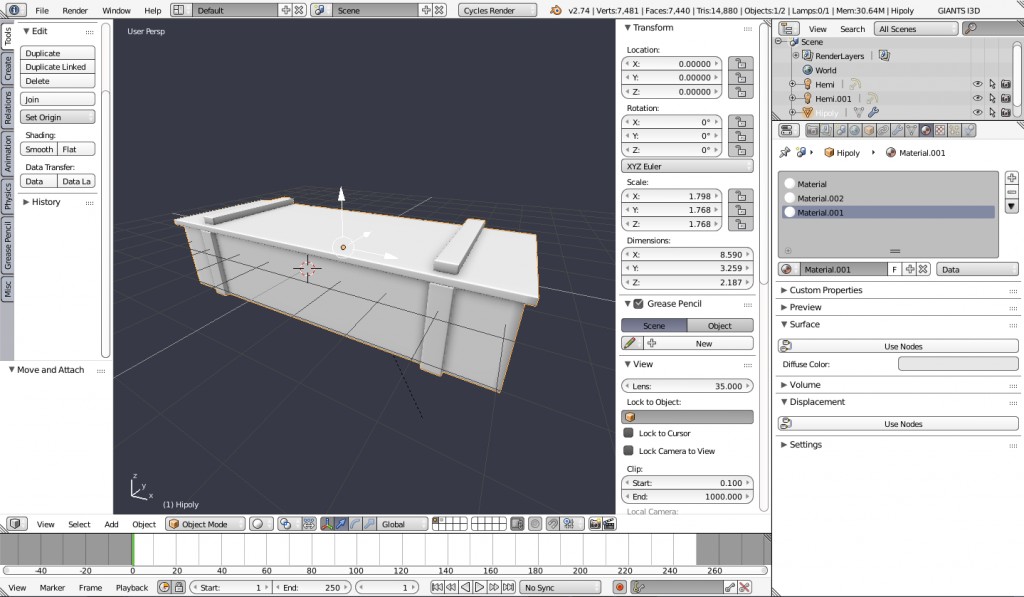Enable the snap magnet in the 3D view header
Screen dimensions: 1024x597
tap(553, 523)
